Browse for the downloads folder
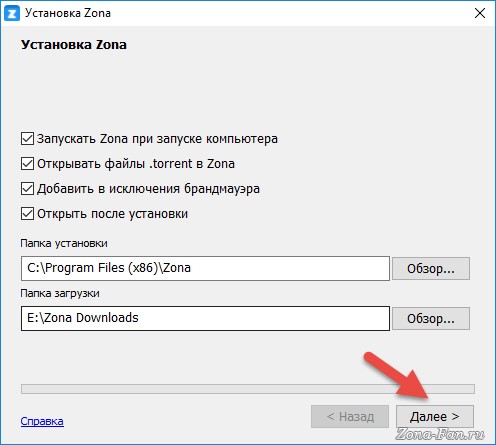The image size is (496, 445). (431, 318)
